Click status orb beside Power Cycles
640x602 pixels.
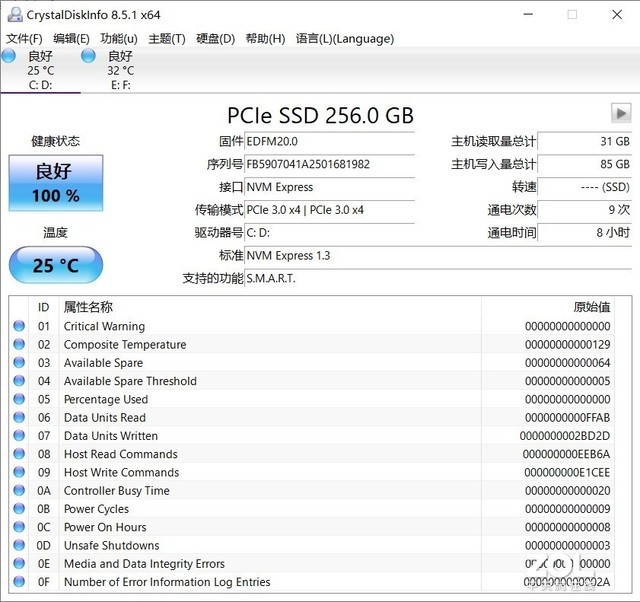click(x=19, y=509)
